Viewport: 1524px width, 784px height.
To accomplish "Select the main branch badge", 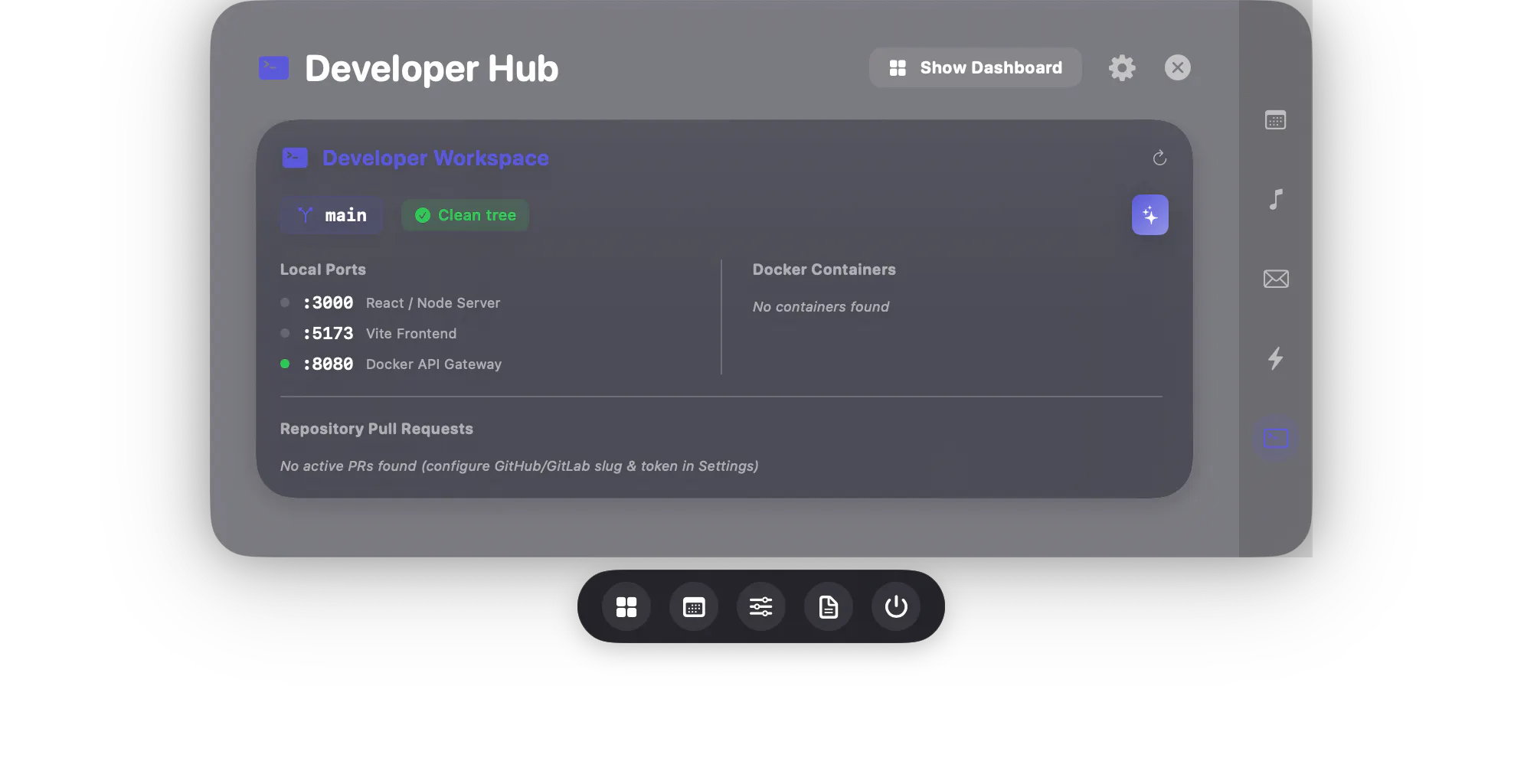I will point(332,215).
